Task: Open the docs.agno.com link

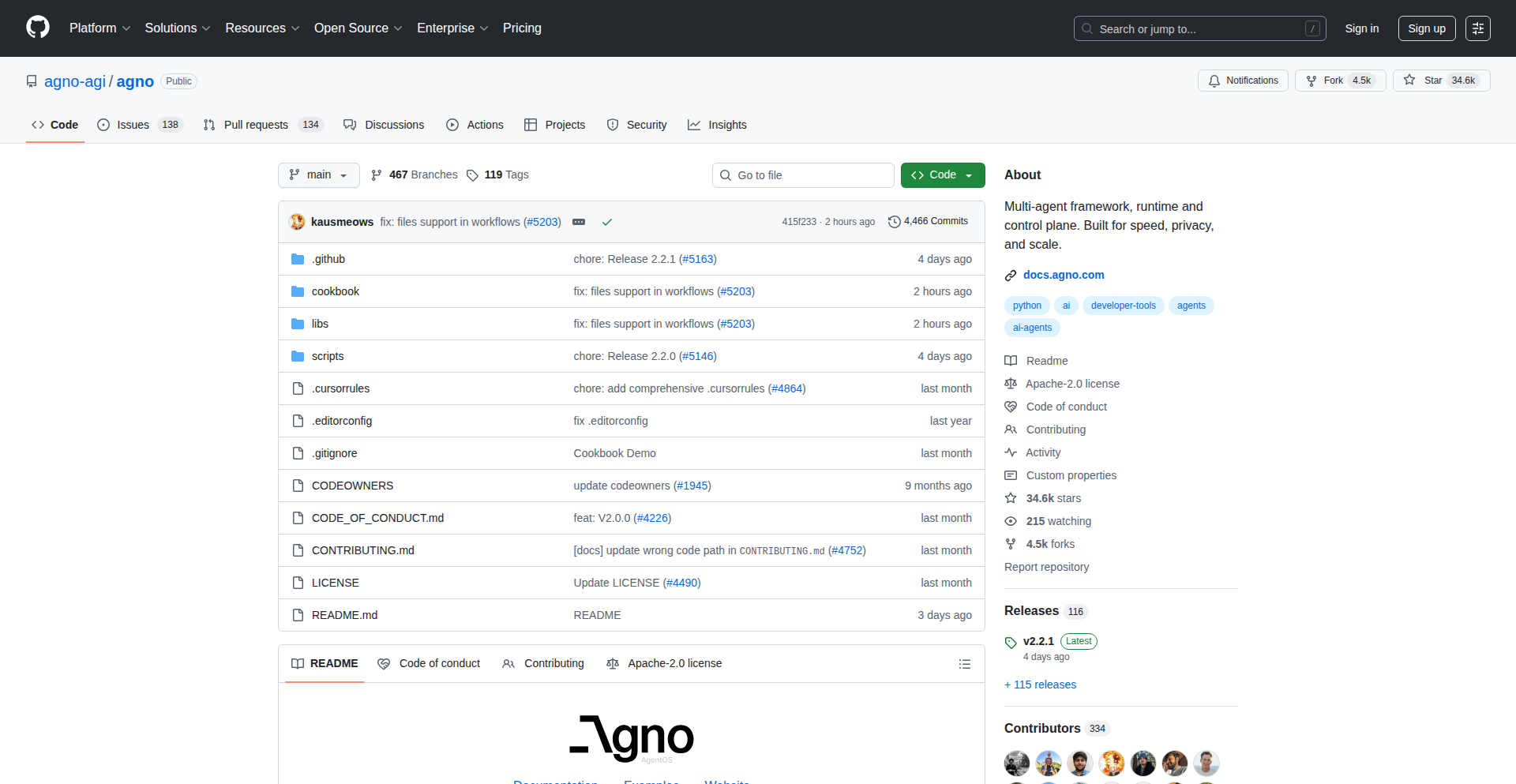Action: pyautogui.click(x=1064, y=275)
